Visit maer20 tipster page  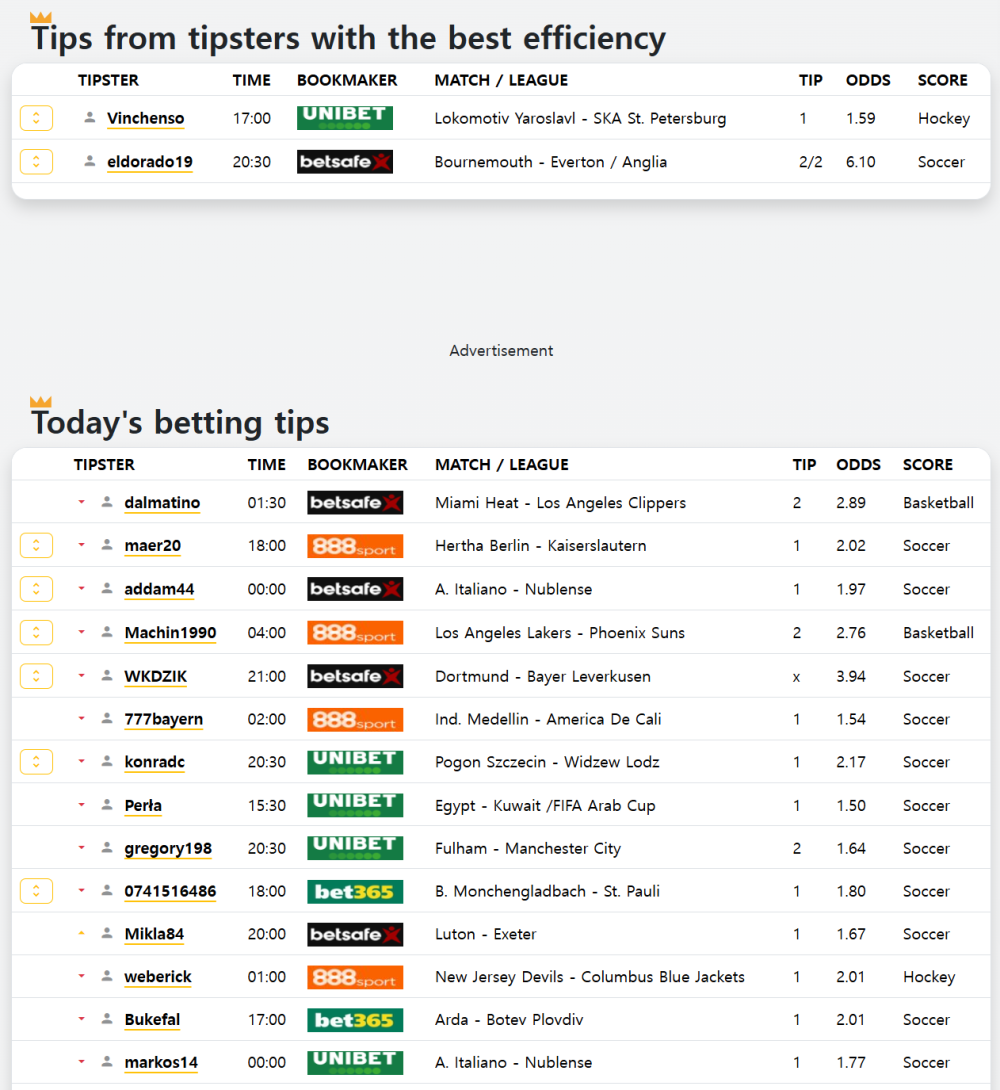[x=152, y=546]
